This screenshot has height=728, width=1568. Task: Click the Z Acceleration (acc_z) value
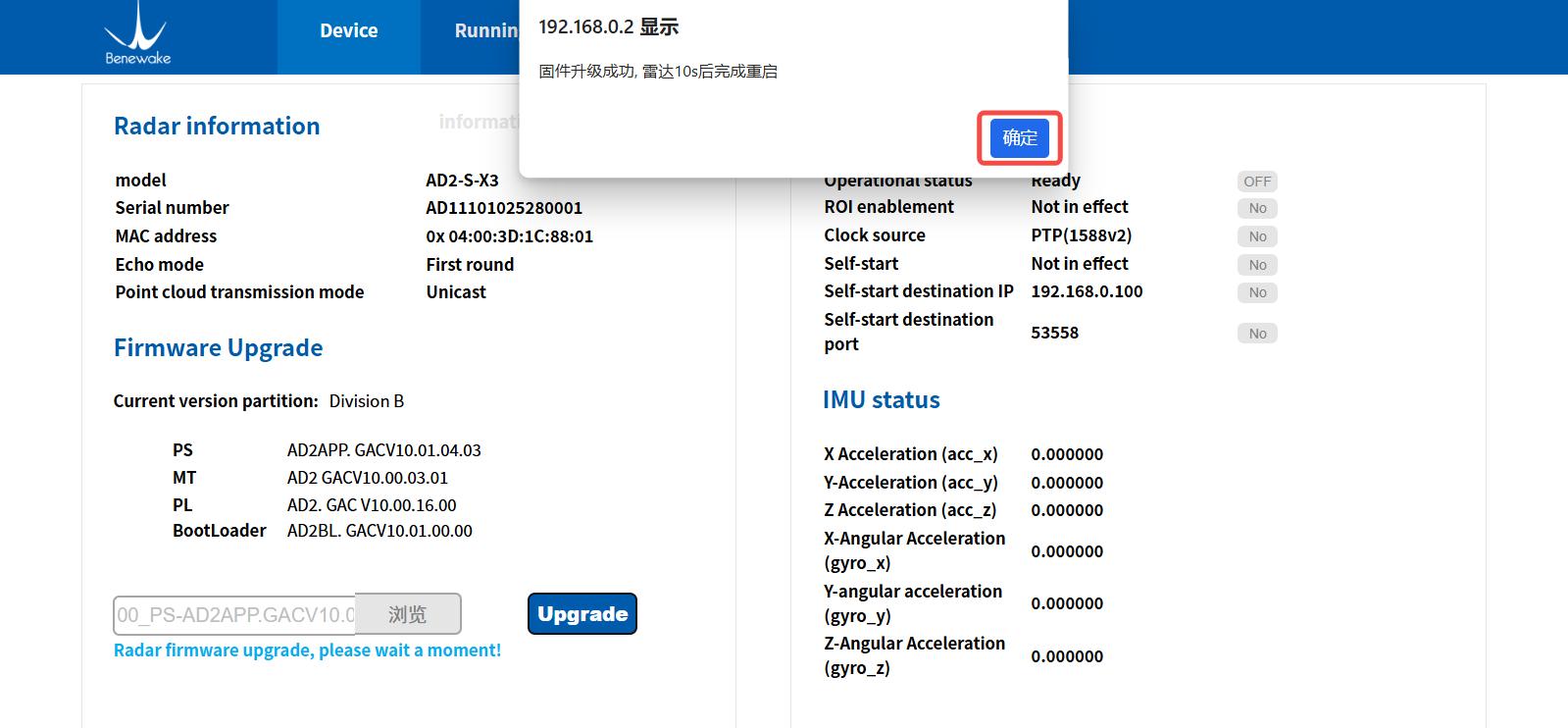point(1067,509)
